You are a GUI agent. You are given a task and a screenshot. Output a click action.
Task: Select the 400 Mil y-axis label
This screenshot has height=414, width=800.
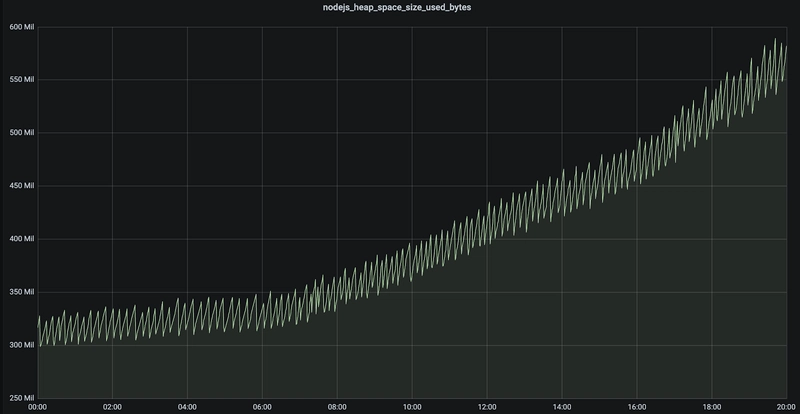pyautogui.click(x=21, y=239)
